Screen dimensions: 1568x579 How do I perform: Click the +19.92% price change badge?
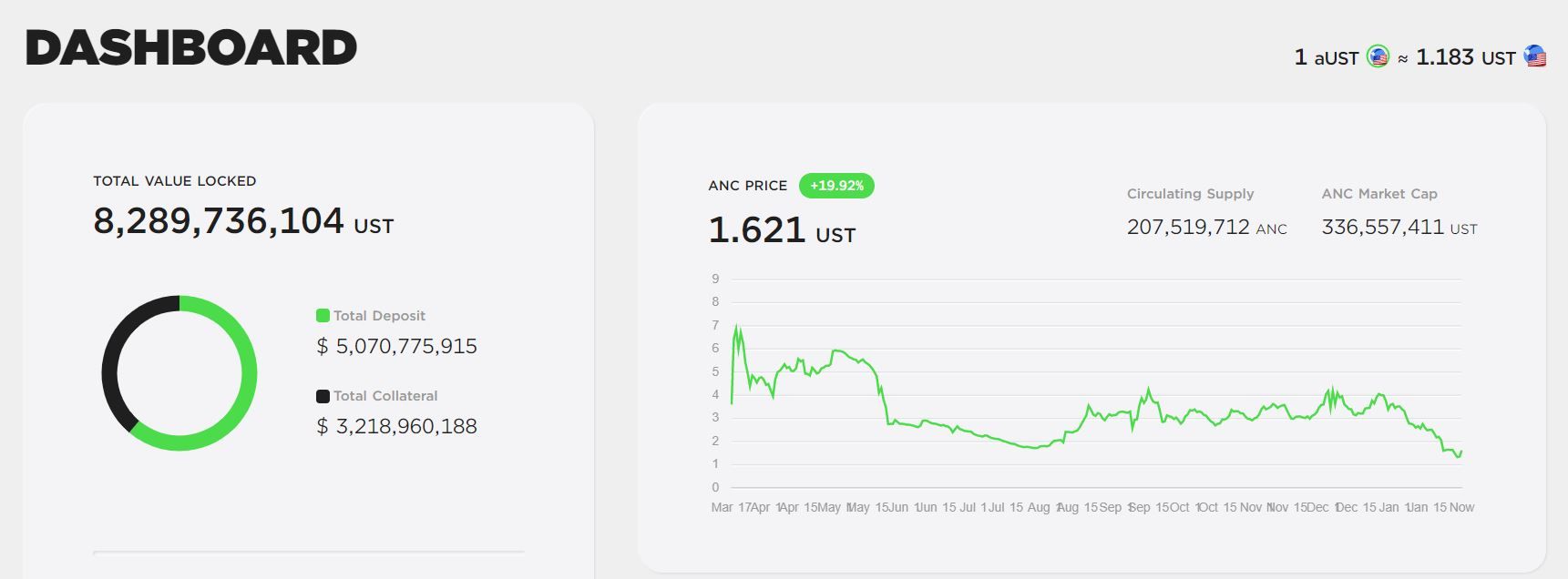pyautogui.click(x=836, y=186)
